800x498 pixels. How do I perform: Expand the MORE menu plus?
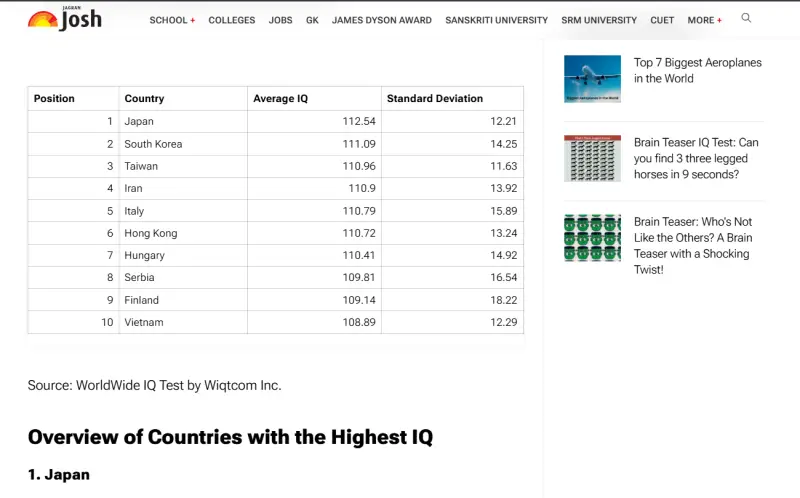point(719,21)
